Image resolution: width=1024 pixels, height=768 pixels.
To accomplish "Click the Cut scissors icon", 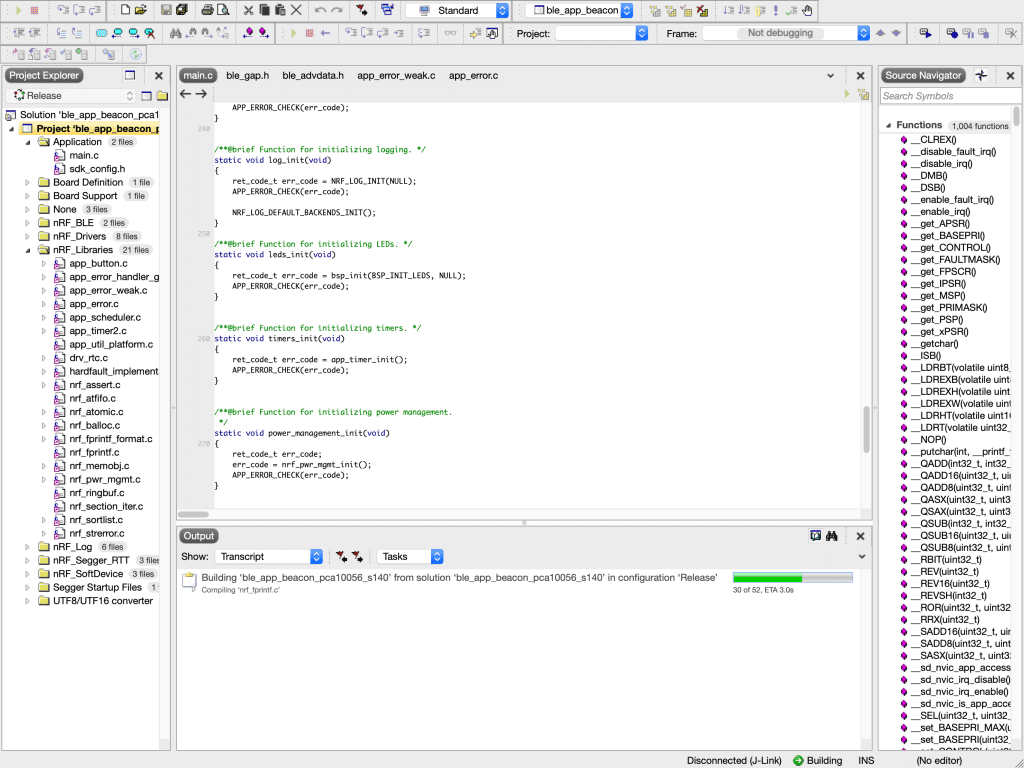I will pos(248,10).
